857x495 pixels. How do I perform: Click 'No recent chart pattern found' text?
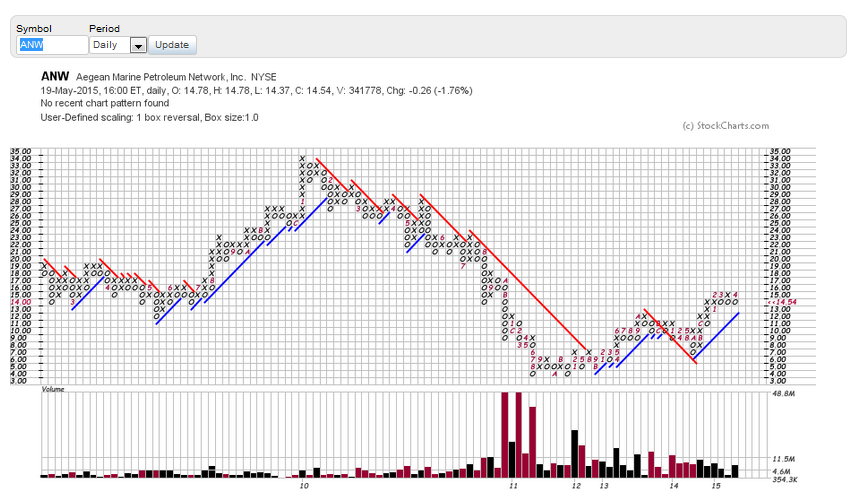tap(104, 103)
